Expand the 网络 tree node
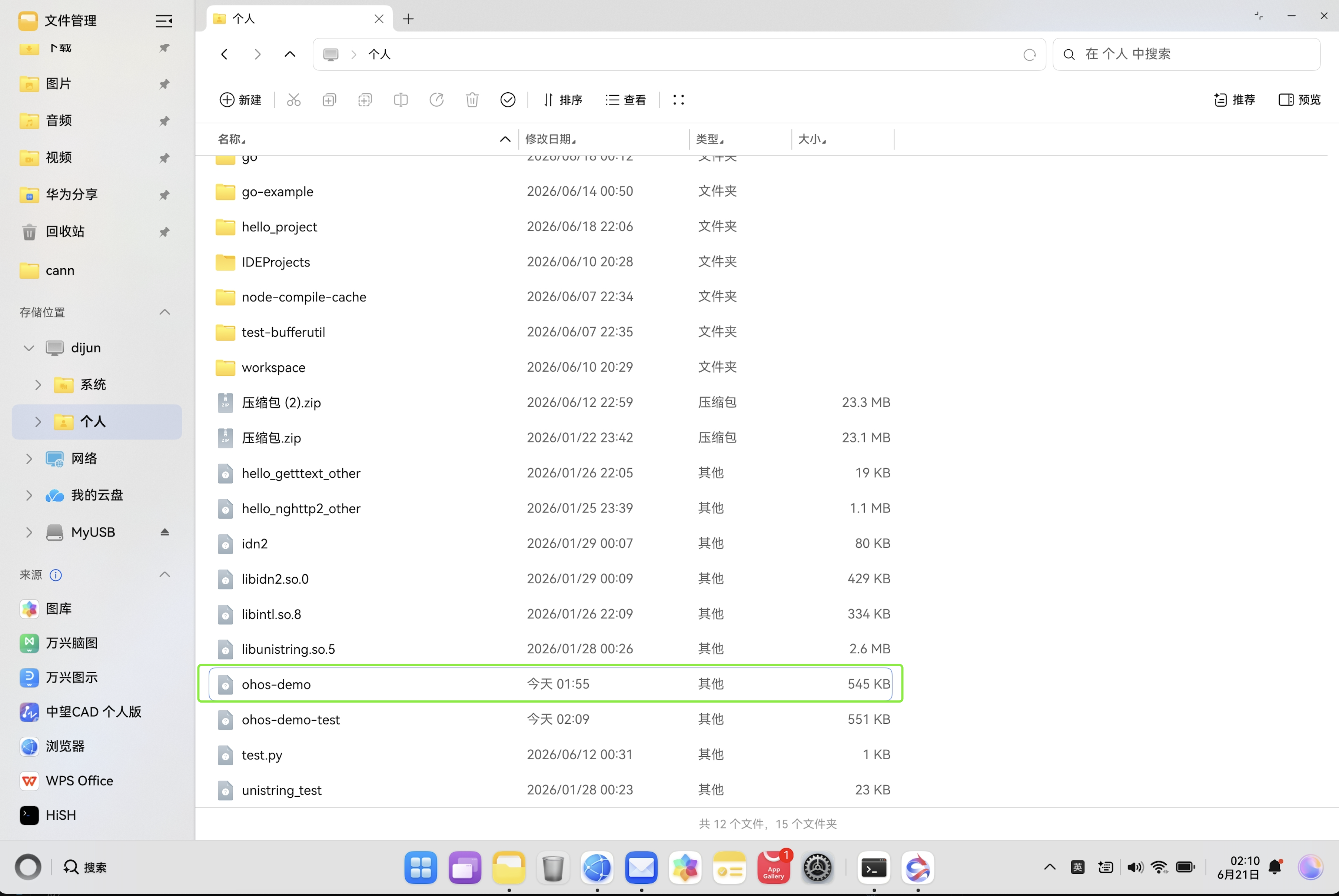Screen dimensions: 1339x896 pos(29,458)
